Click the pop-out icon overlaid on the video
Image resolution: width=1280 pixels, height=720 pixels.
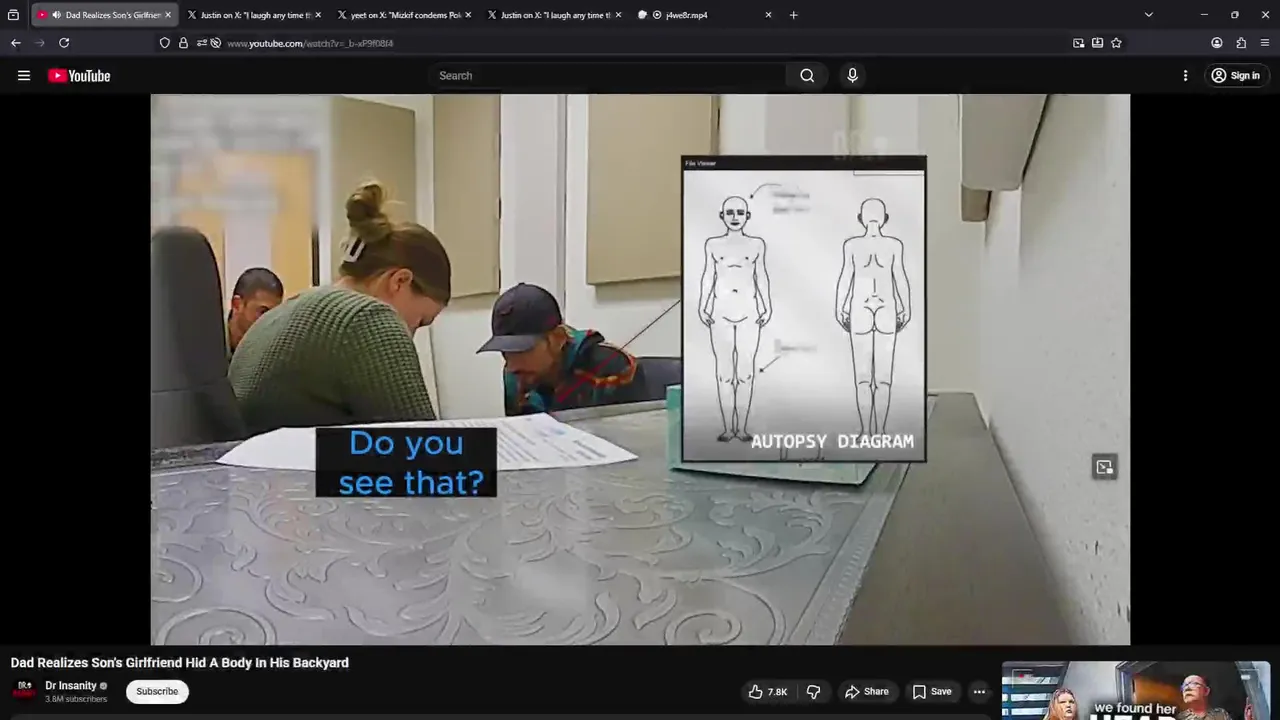pyautogui.click(x=1104, y=467)
